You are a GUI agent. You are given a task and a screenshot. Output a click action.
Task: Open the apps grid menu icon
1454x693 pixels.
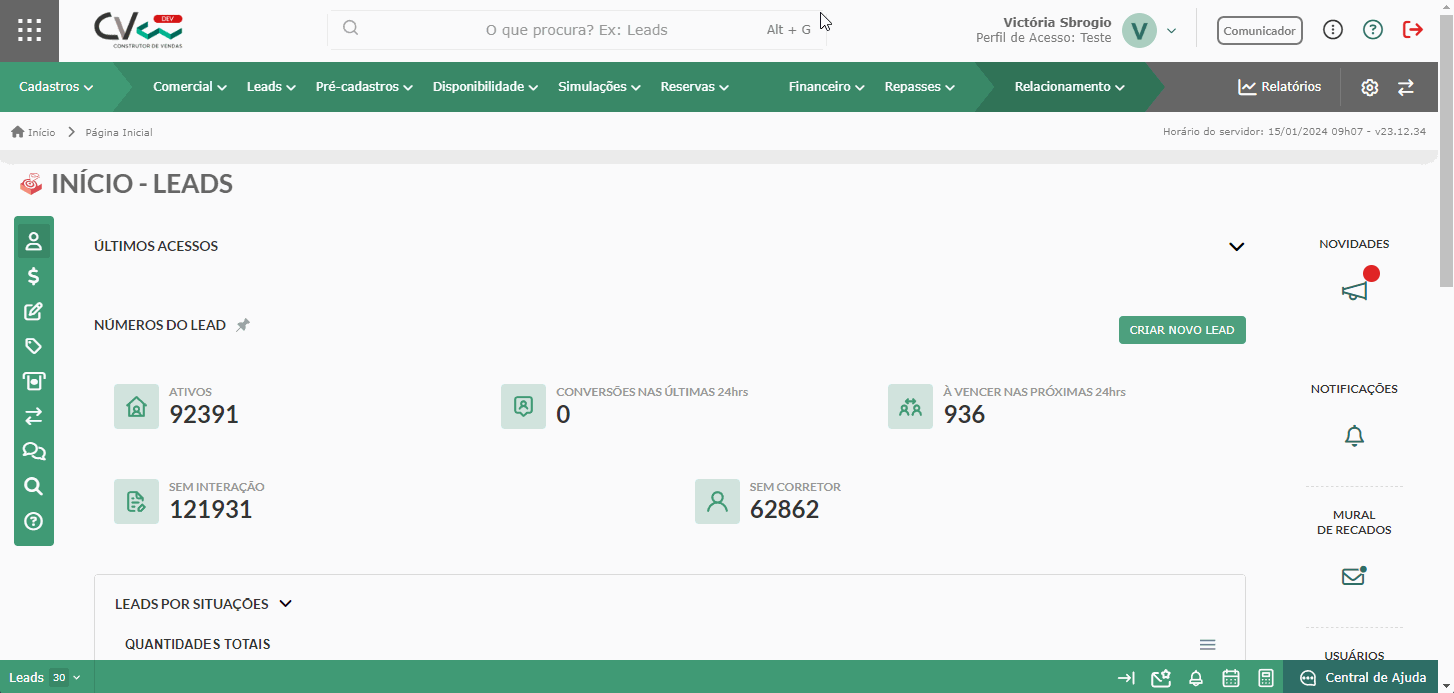(29, 30)
